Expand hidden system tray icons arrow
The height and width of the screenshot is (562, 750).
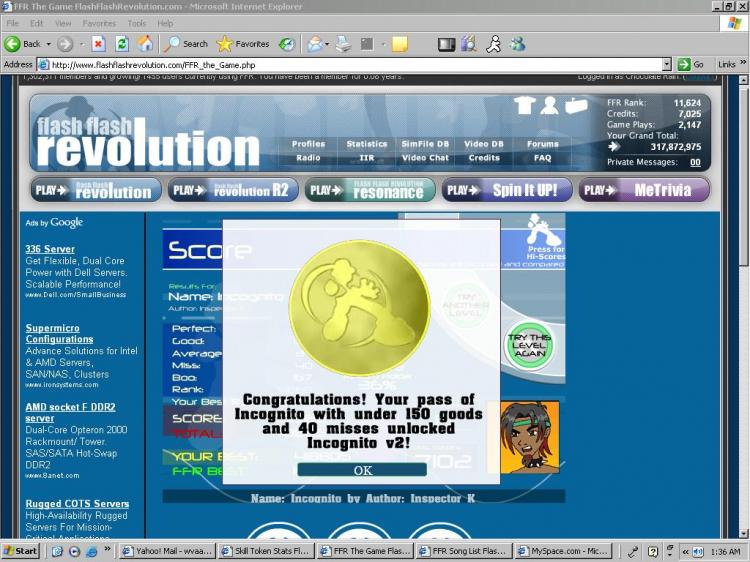[x=685, y=551]
